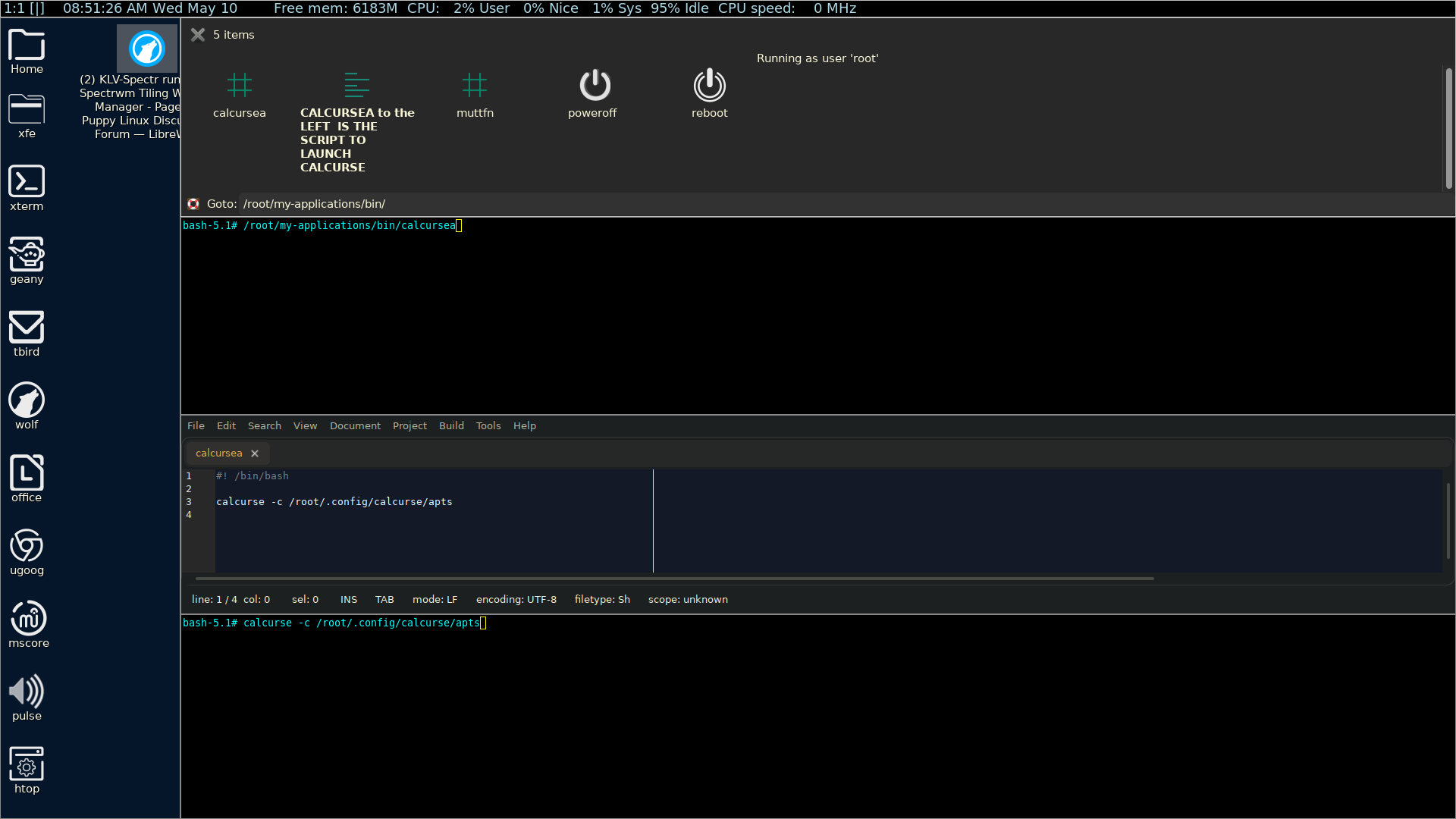Launch xterm from the sidebar
The image size is (1456, 819).
27,183
